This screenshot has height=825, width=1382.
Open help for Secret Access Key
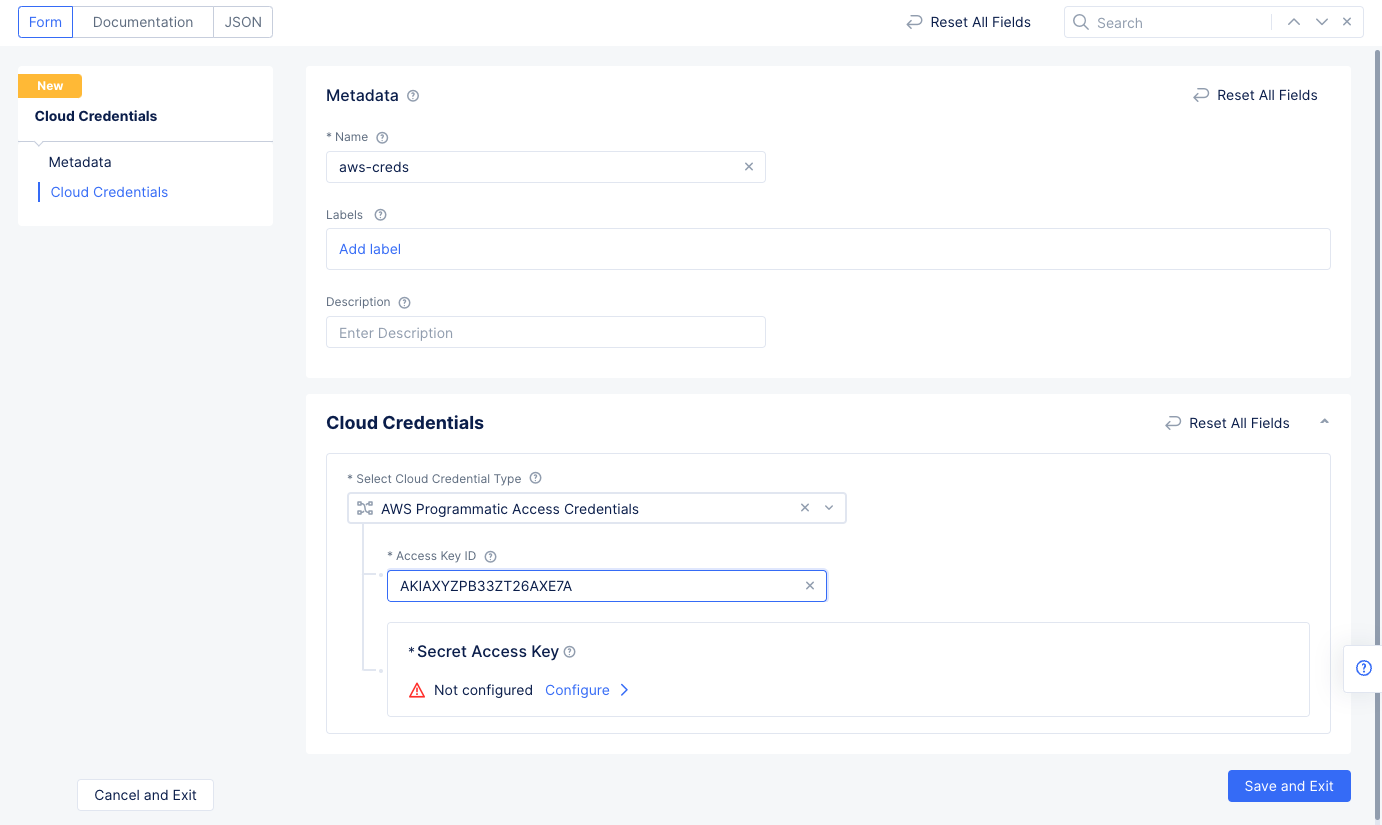[x=568, y=651]
